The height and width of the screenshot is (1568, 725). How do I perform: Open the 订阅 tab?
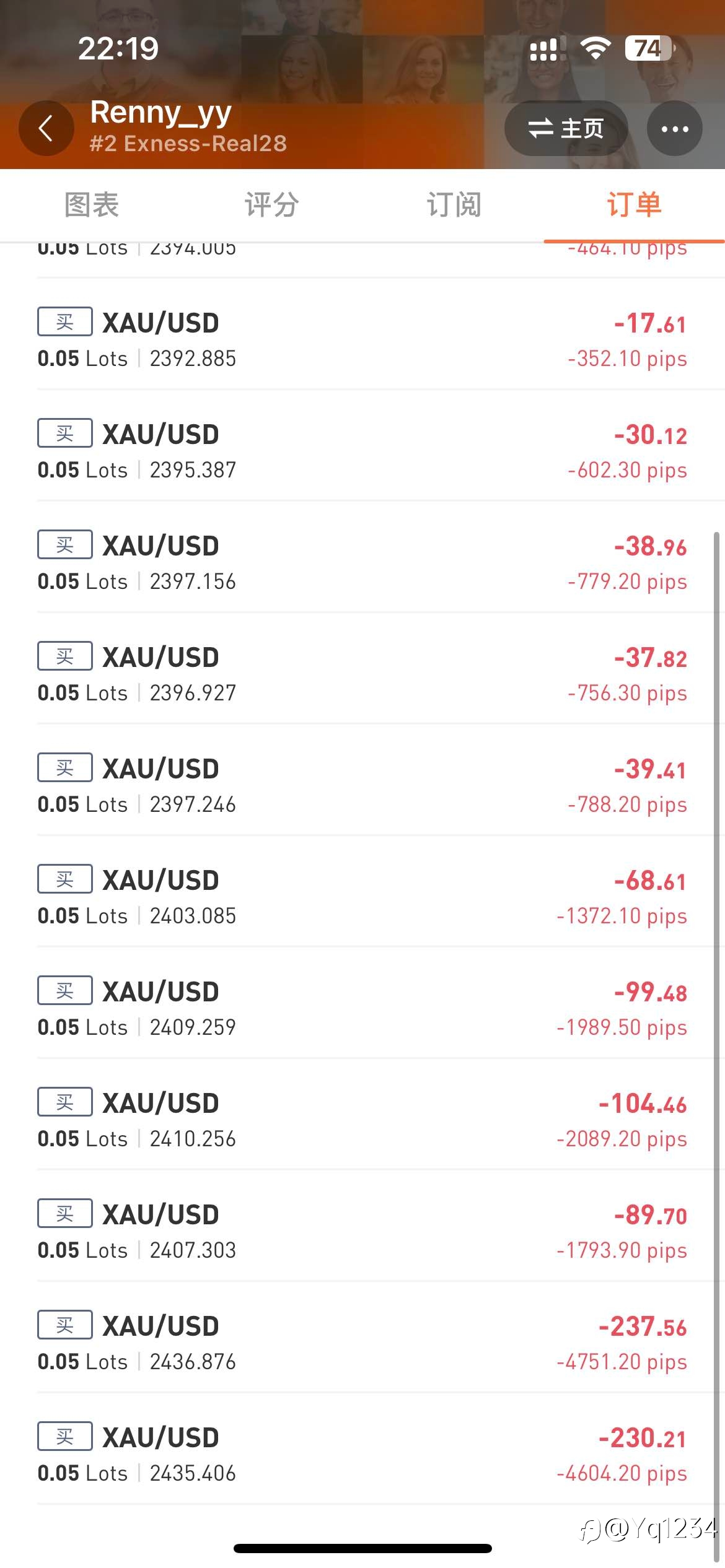(454, 205)
